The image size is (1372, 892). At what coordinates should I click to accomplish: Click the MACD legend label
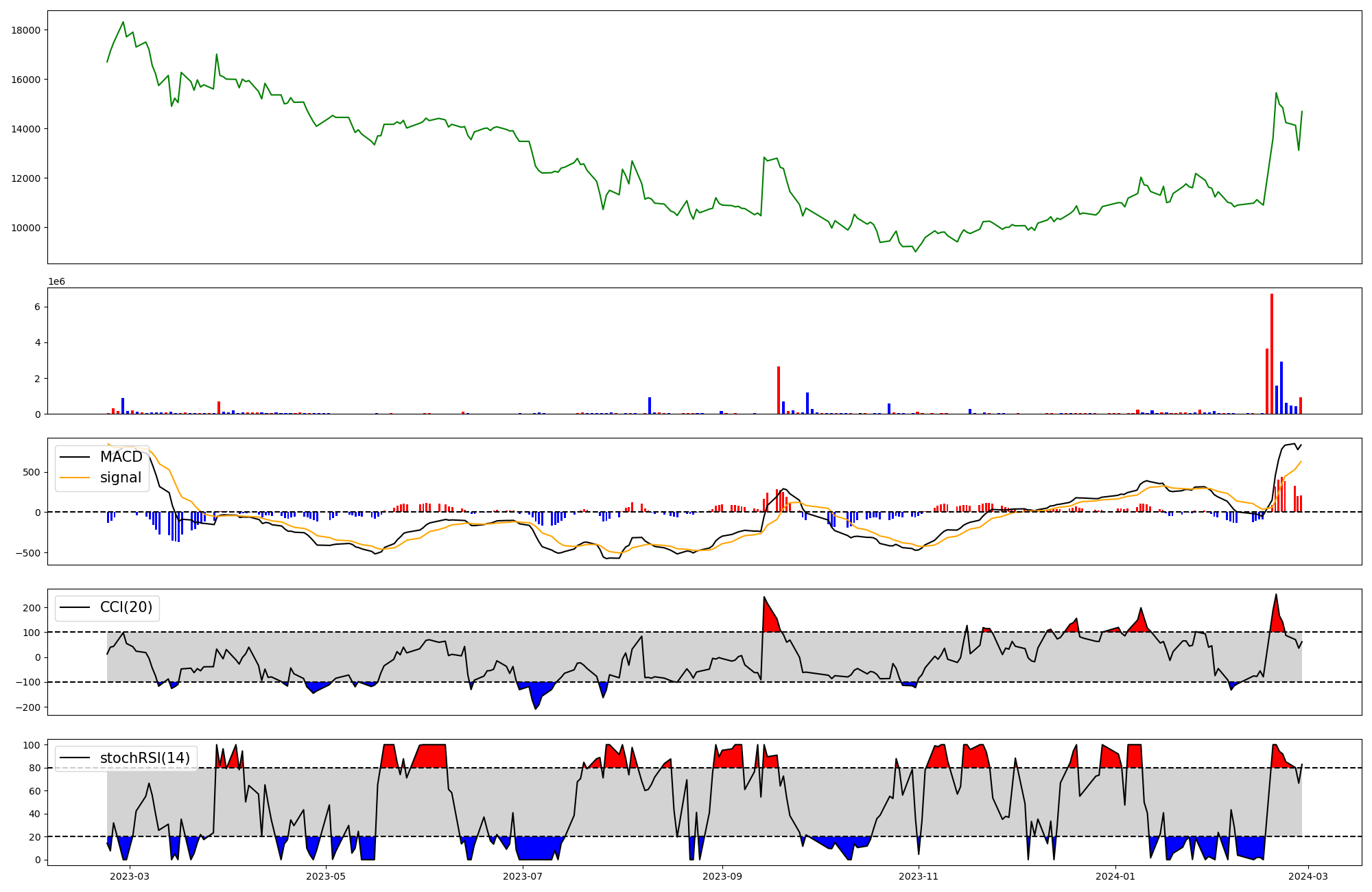[x=121, y=457]
